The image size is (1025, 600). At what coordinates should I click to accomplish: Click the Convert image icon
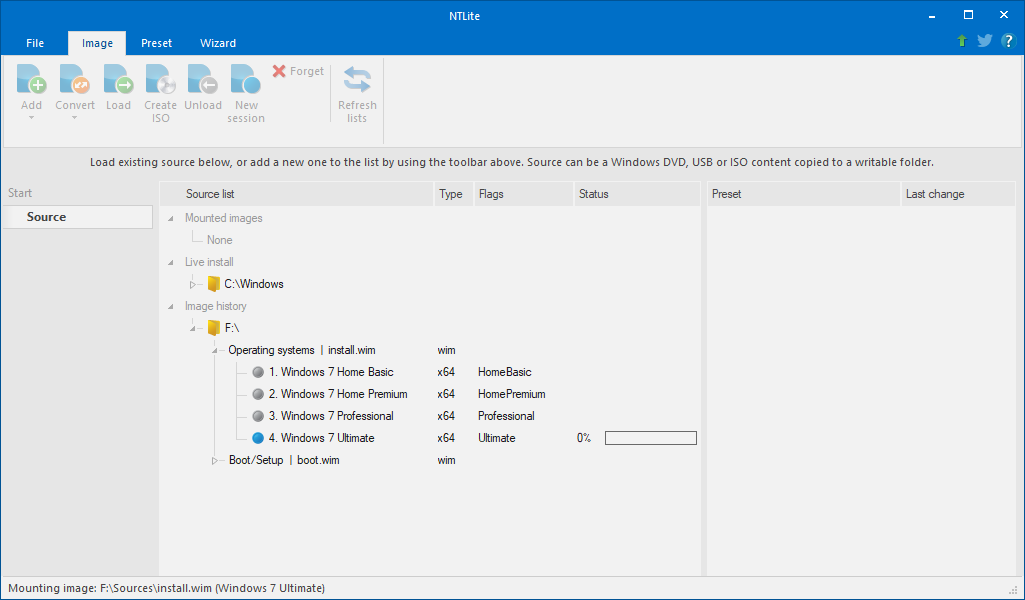tap(75, 80)
